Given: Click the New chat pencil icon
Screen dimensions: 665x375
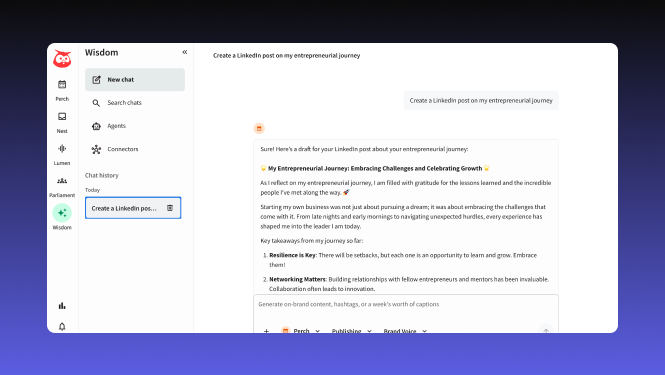Looking at the screenshot, I should pyautogui.click(x=97, y=80).
